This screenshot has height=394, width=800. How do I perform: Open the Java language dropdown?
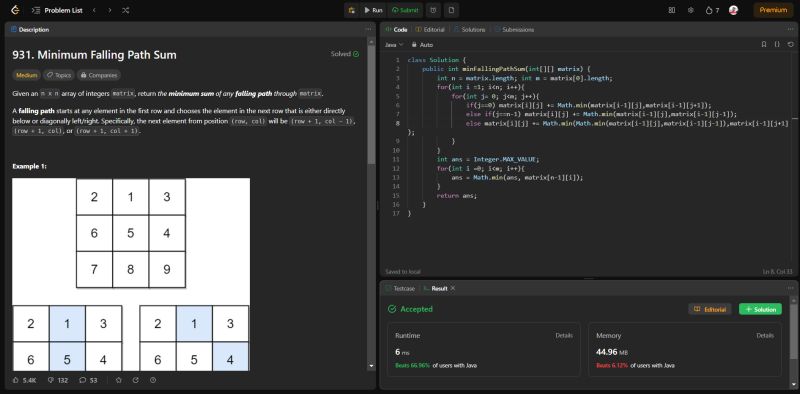tap(393, 45)
